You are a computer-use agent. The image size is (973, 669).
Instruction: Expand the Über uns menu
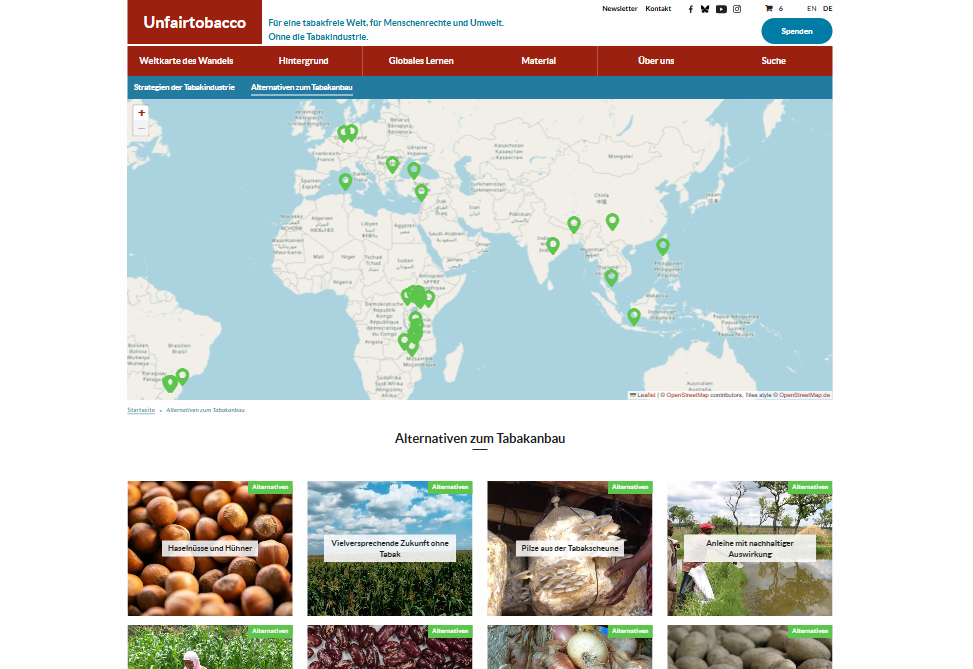pos(656,61)
